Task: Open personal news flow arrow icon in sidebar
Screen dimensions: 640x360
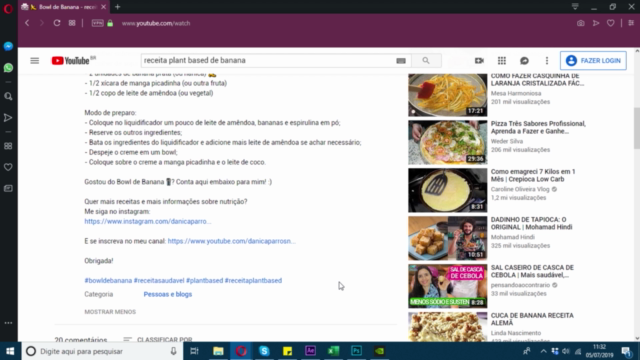Action: point(8,118)
